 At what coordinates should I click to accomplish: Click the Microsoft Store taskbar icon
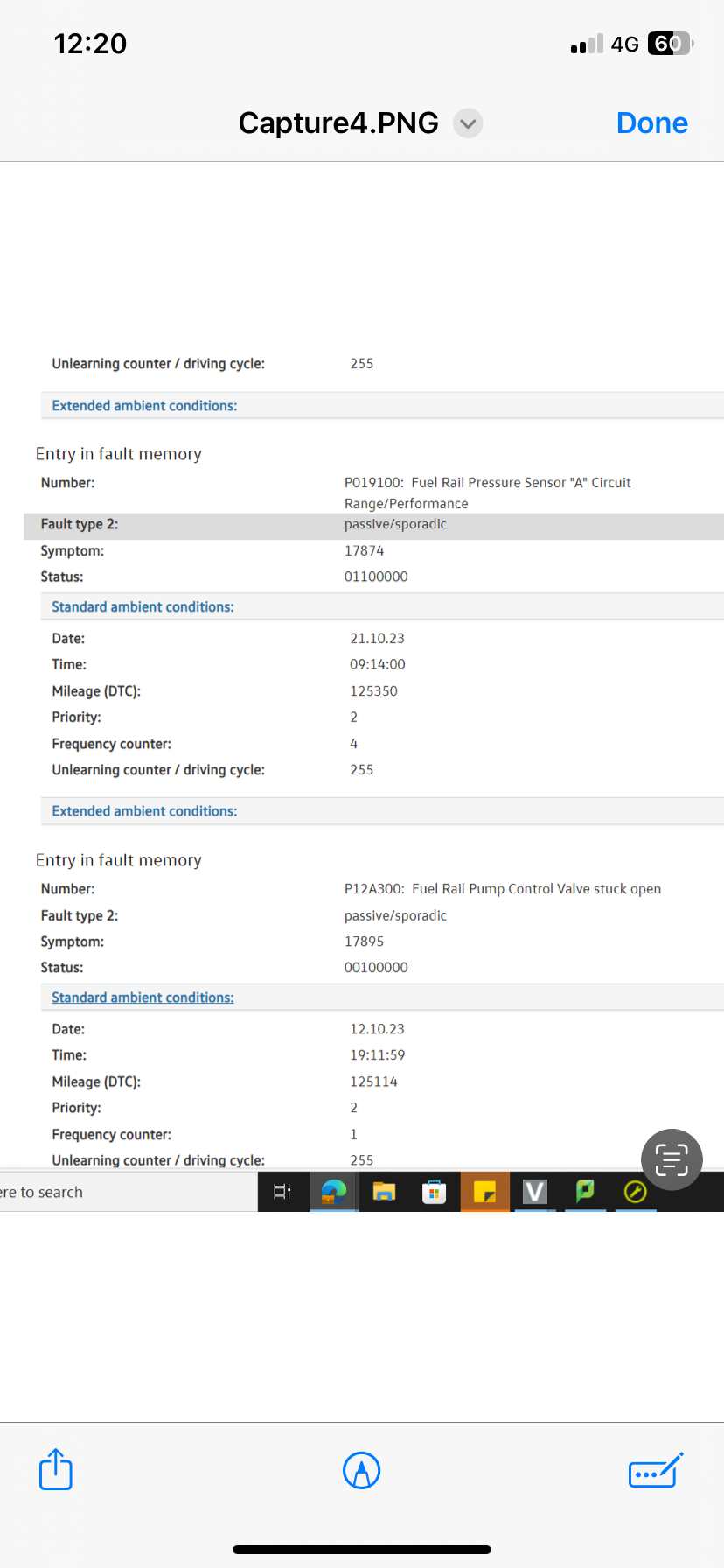coord(434,1191)
